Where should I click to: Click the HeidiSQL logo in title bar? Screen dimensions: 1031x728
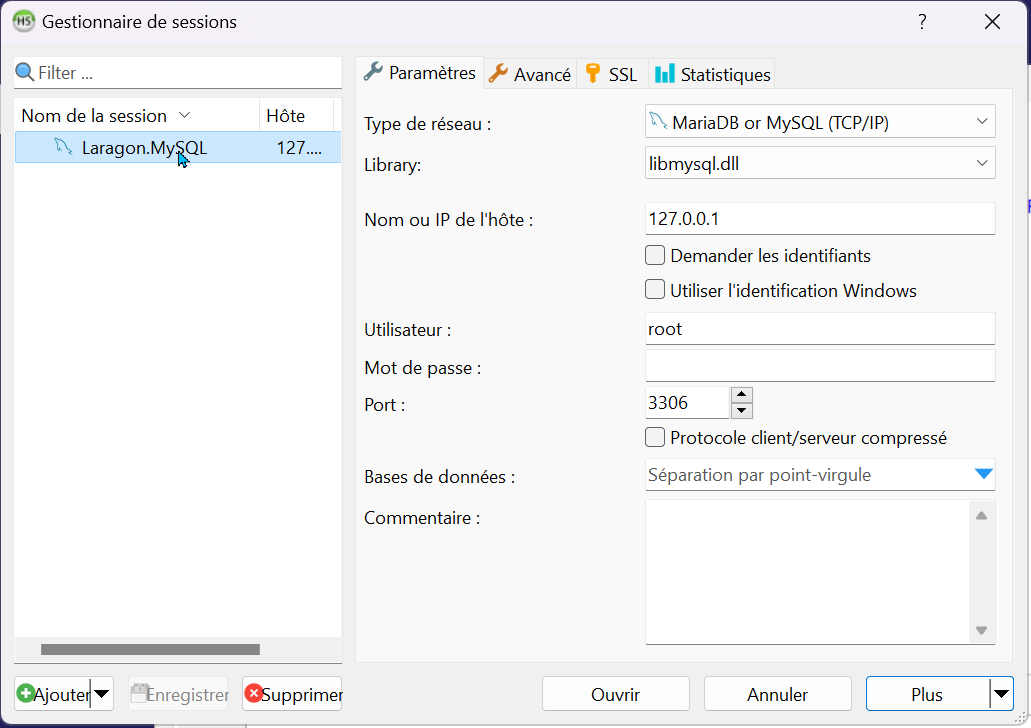pos(23,21)
